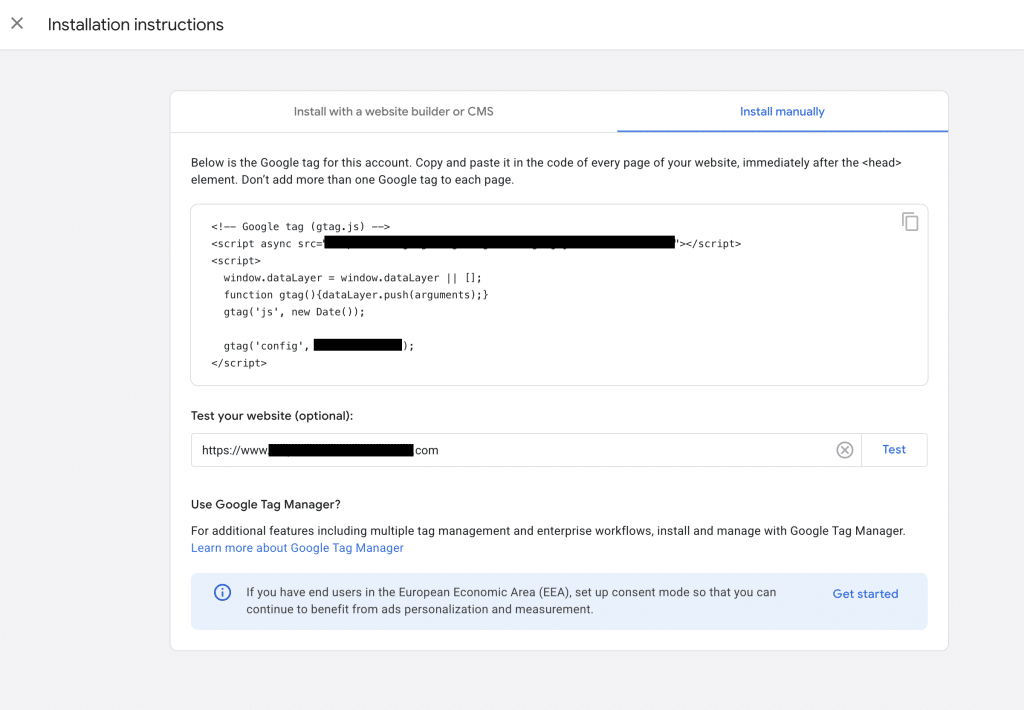Copy the Google tag code snippet
Viewport: 1024px width, 710px height.
point(909,222)
